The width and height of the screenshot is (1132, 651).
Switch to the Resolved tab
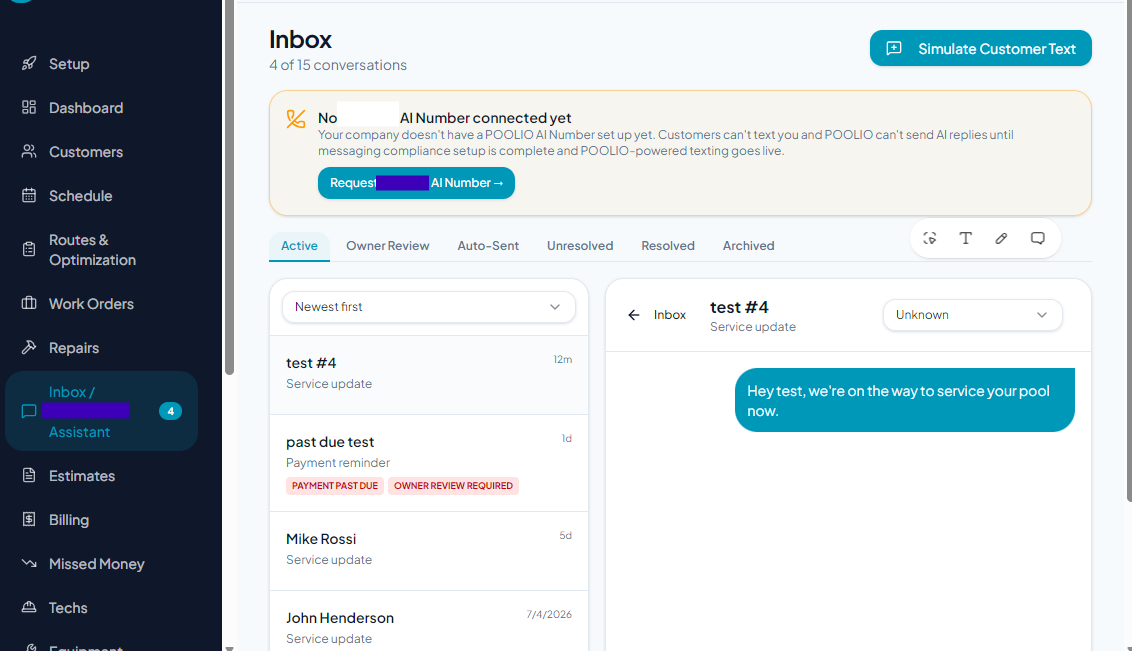(x=668, y=246)
